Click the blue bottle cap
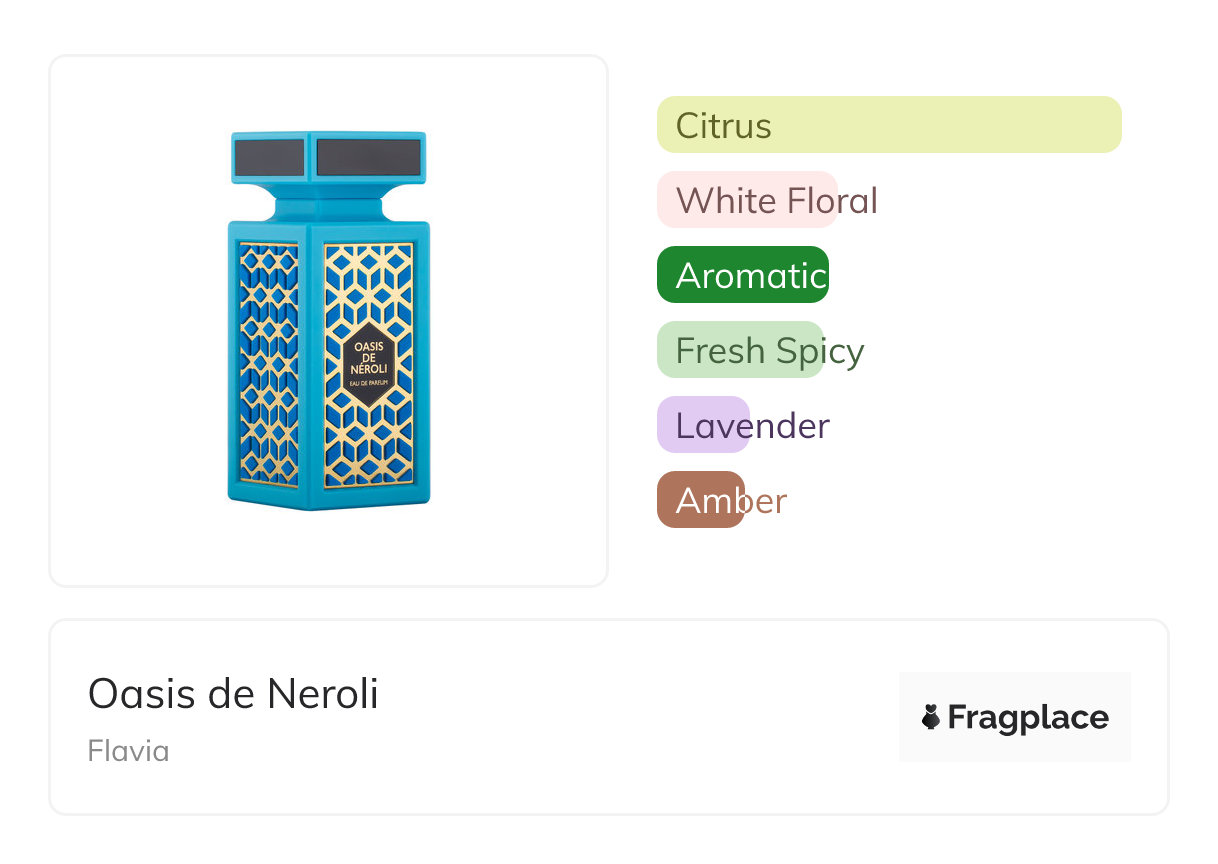This screenshot has height=864, width=1218. (328, 157)
